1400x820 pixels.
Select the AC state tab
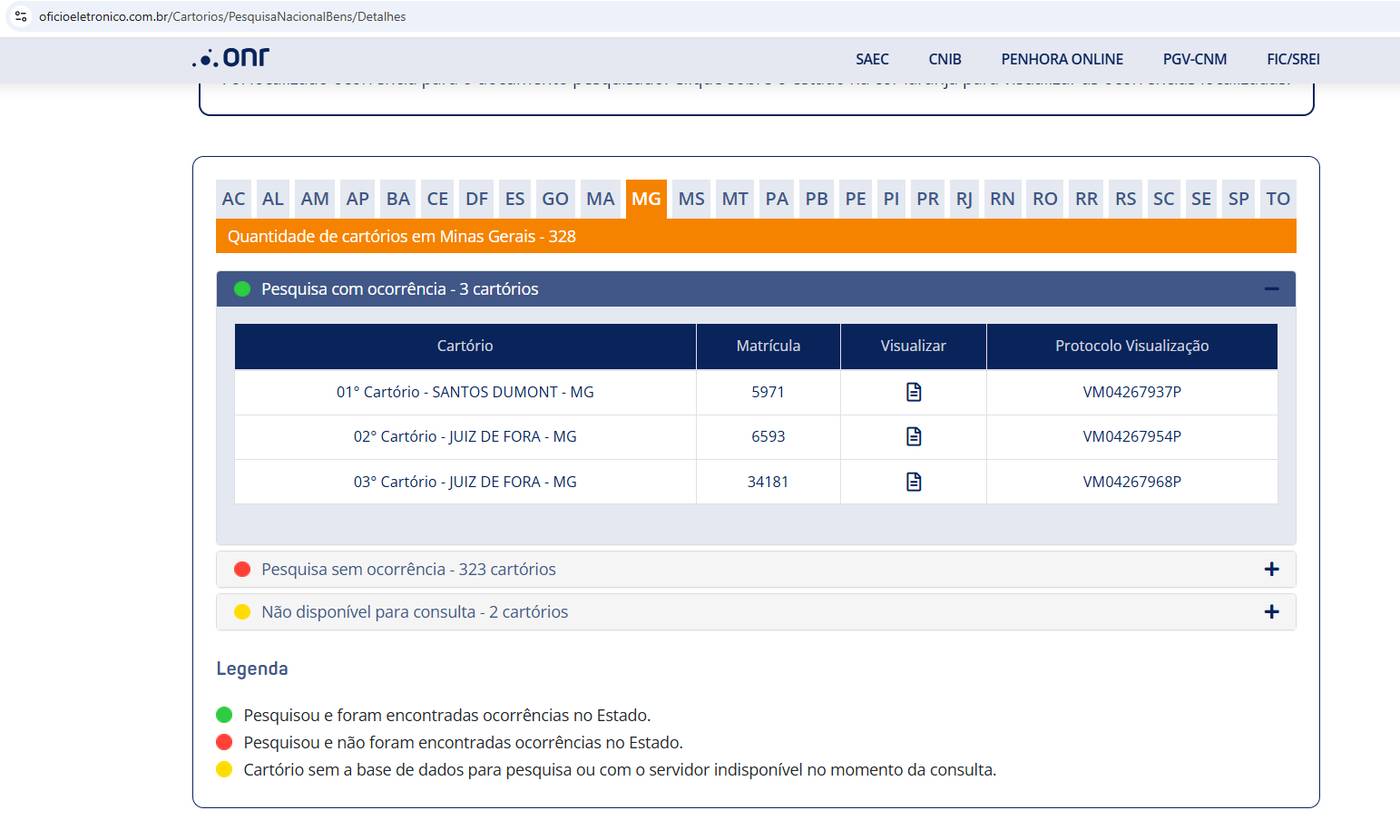coord(234,199)
